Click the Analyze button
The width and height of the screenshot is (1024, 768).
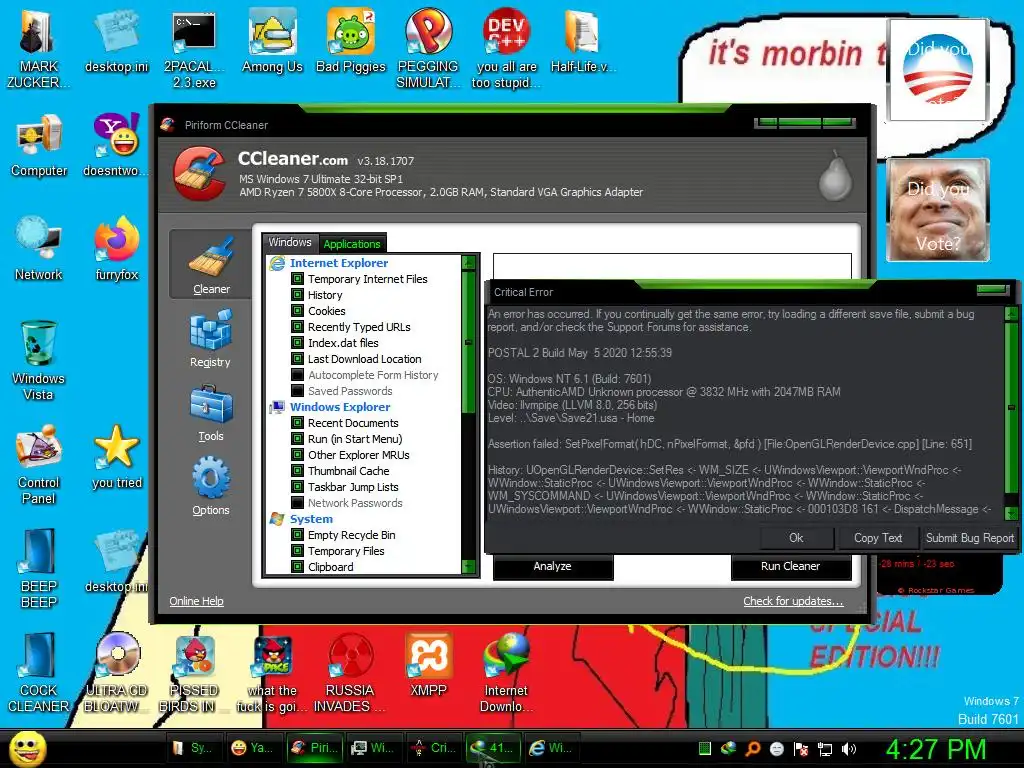(x=552, y=566)
